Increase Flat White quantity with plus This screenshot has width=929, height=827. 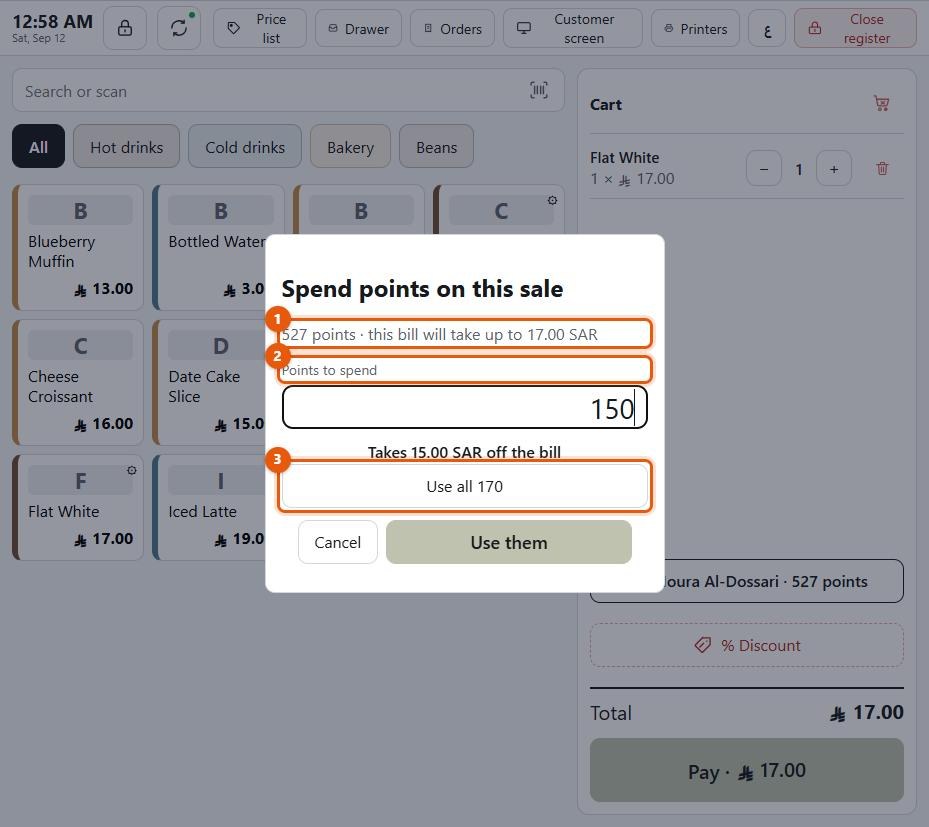tap(834, 169)
